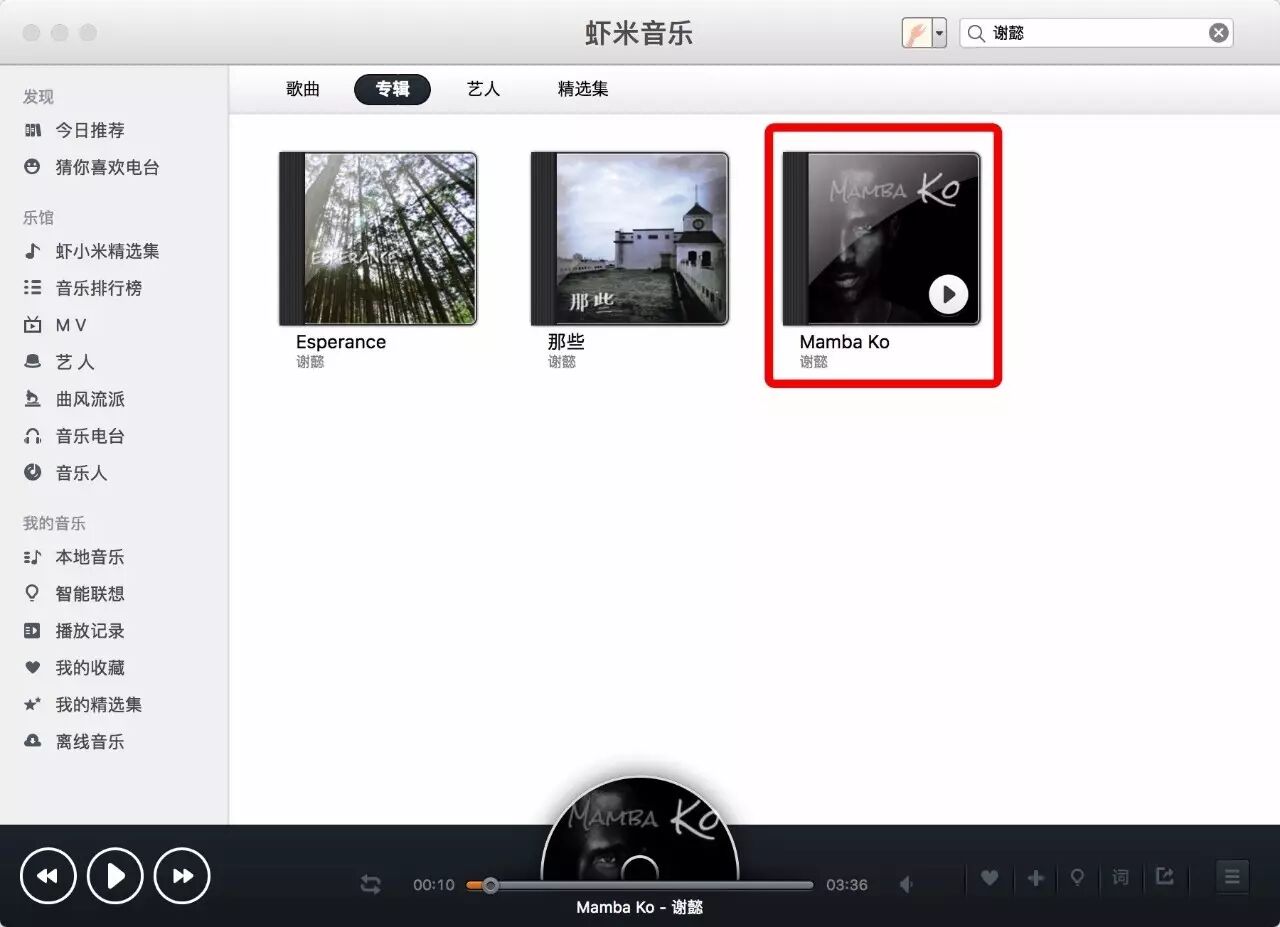Open 播放记录 play history

(90, 631)
